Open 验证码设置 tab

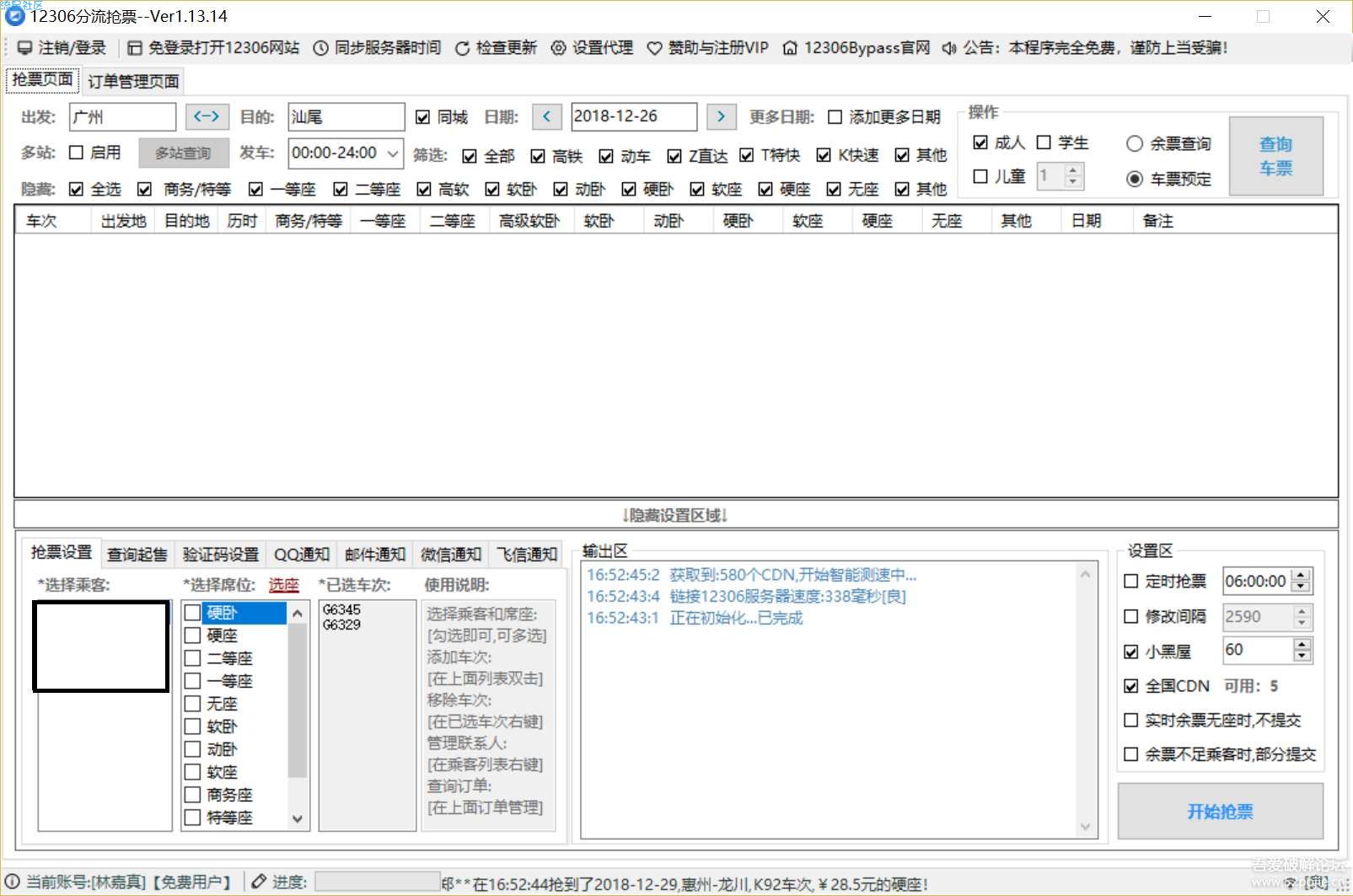[x=221, y=555]
